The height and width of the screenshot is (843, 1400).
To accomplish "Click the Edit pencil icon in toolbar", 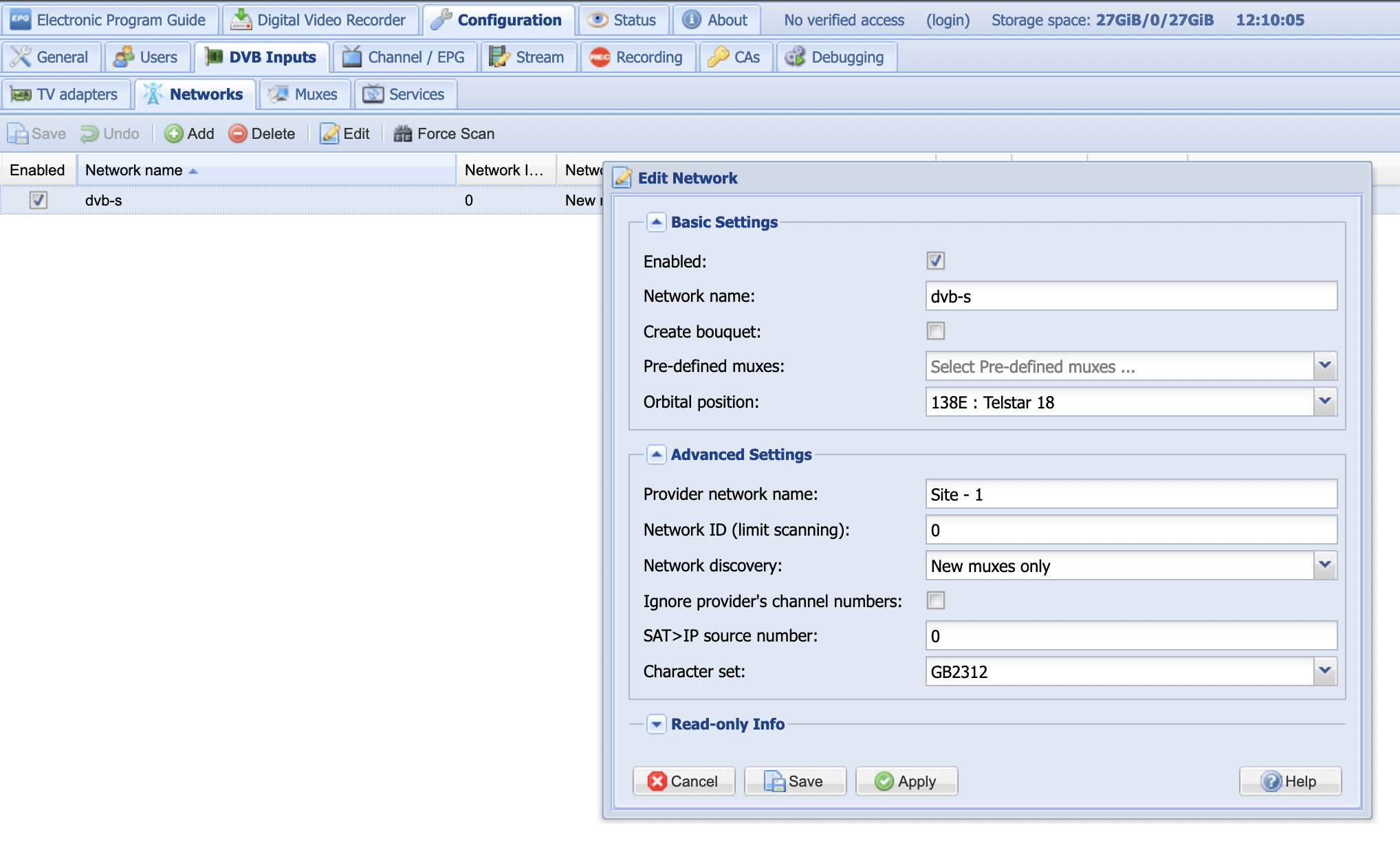I will pyautogui.click(x=330, y=133).
